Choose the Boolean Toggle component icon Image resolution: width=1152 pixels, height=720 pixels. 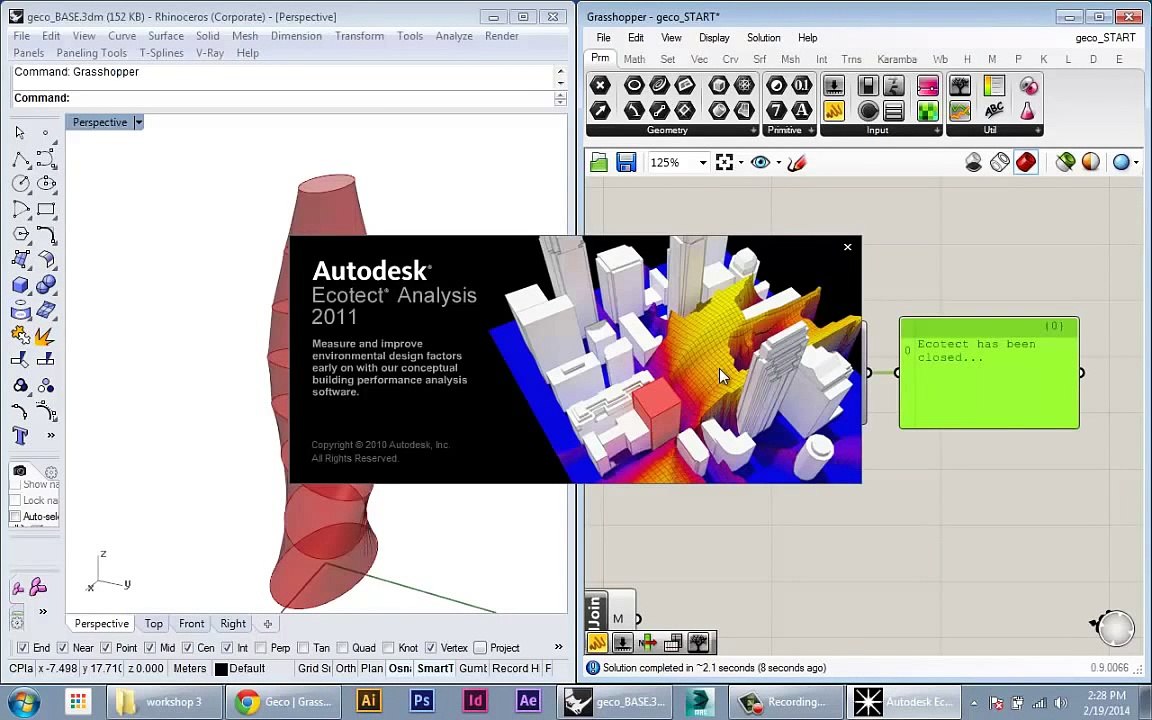point(868,86)
